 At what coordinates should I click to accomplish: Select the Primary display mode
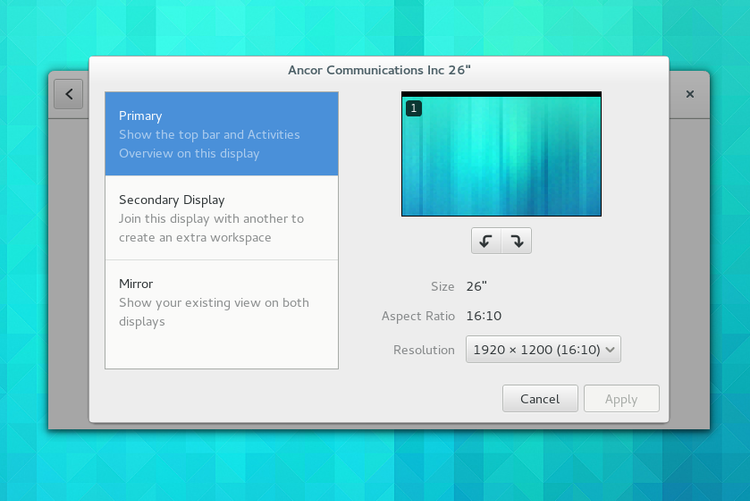click(221, 134)
